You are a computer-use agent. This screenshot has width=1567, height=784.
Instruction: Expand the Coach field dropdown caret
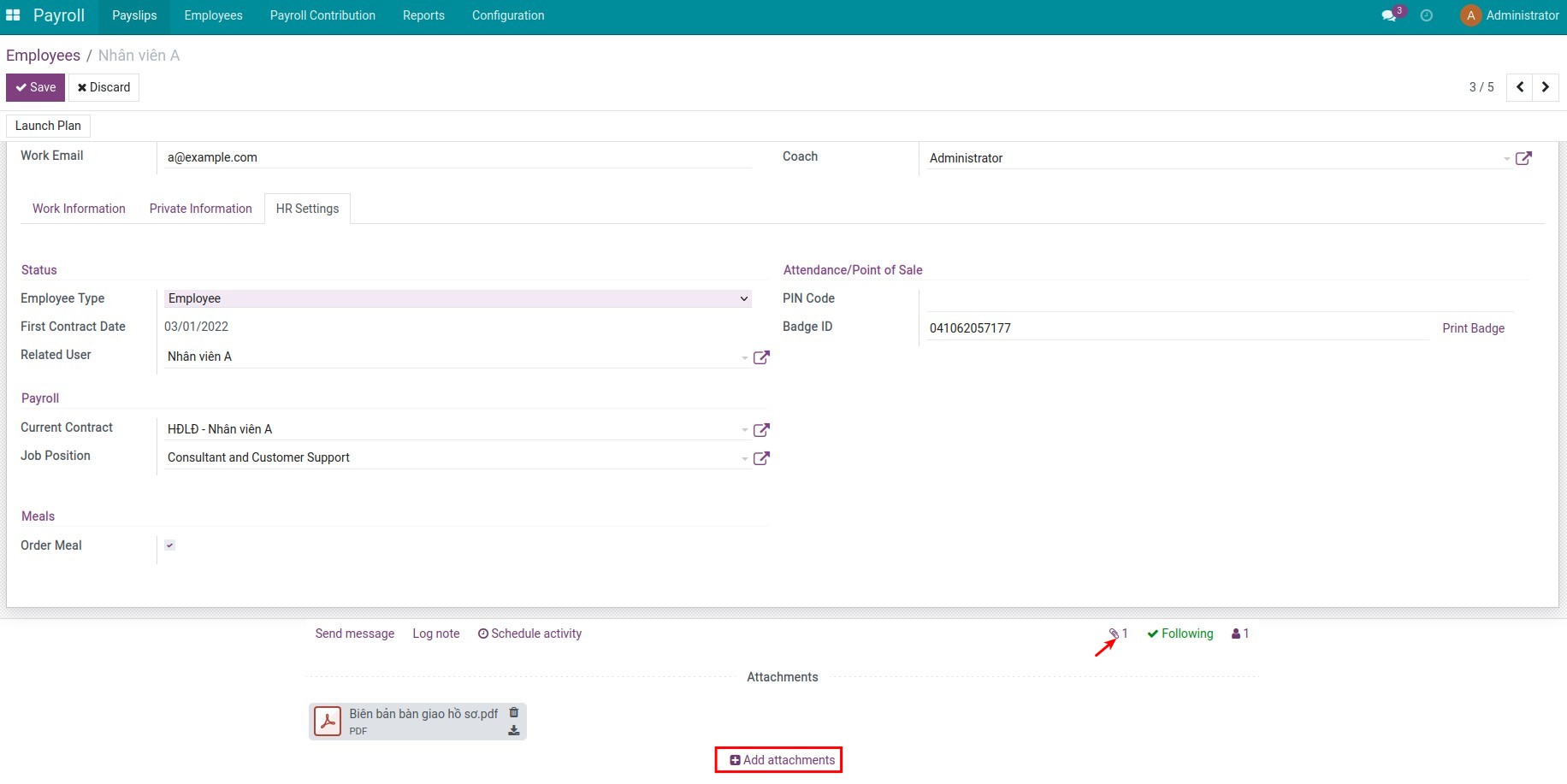click(1507, 158)
